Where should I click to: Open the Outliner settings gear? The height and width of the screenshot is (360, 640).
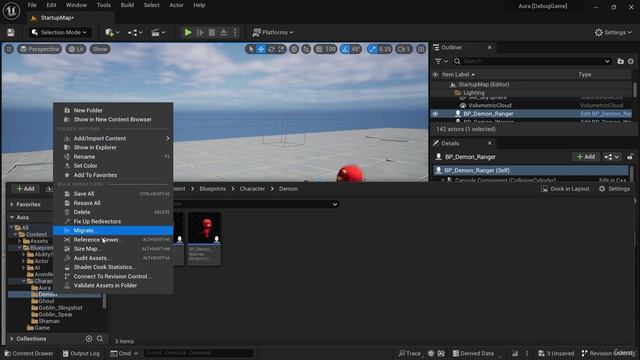coord(631,61)
